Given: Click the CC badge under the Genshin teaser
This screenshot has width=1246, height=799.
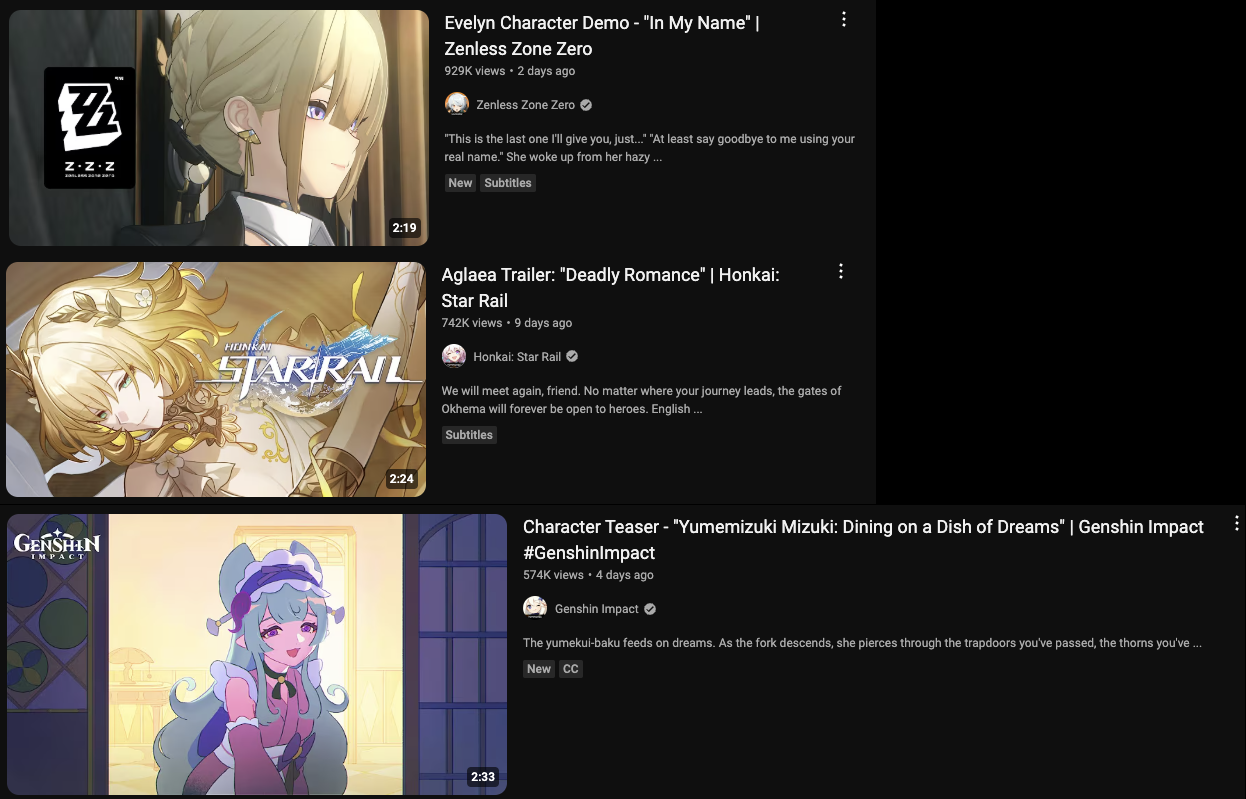Looking at the screenshot, I should pos(570,669).
